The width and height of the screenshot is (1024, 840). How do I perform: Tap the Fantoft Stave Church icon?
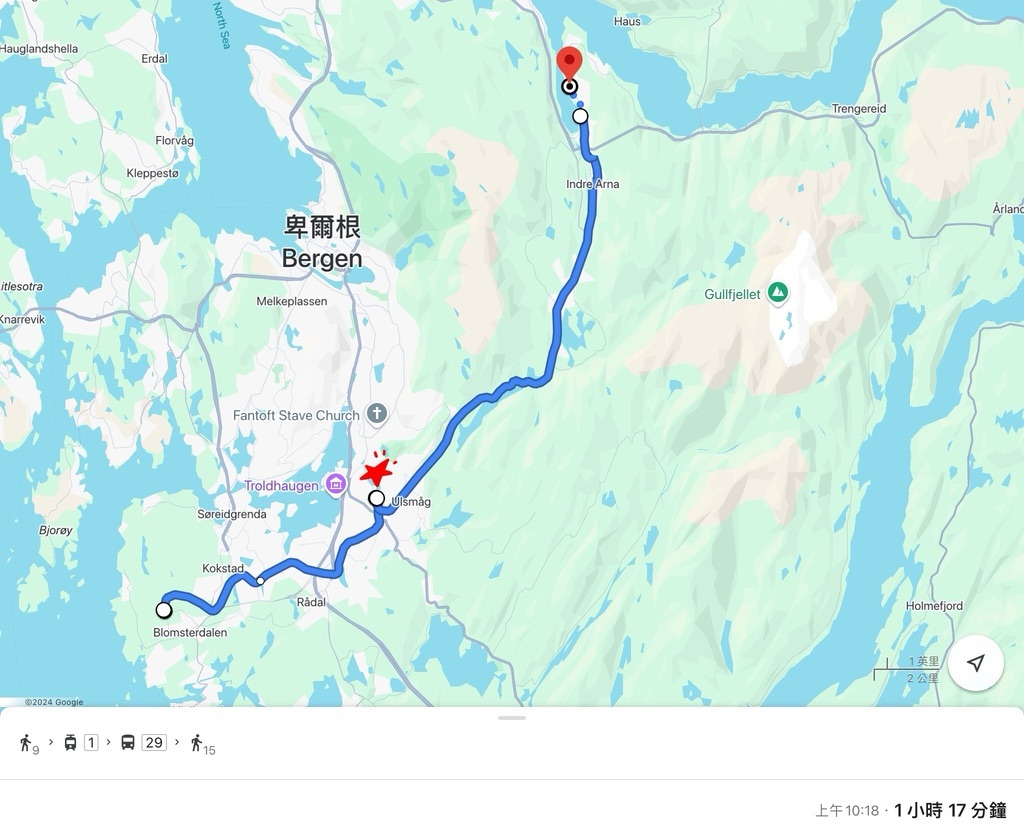[x=376, y=413]
